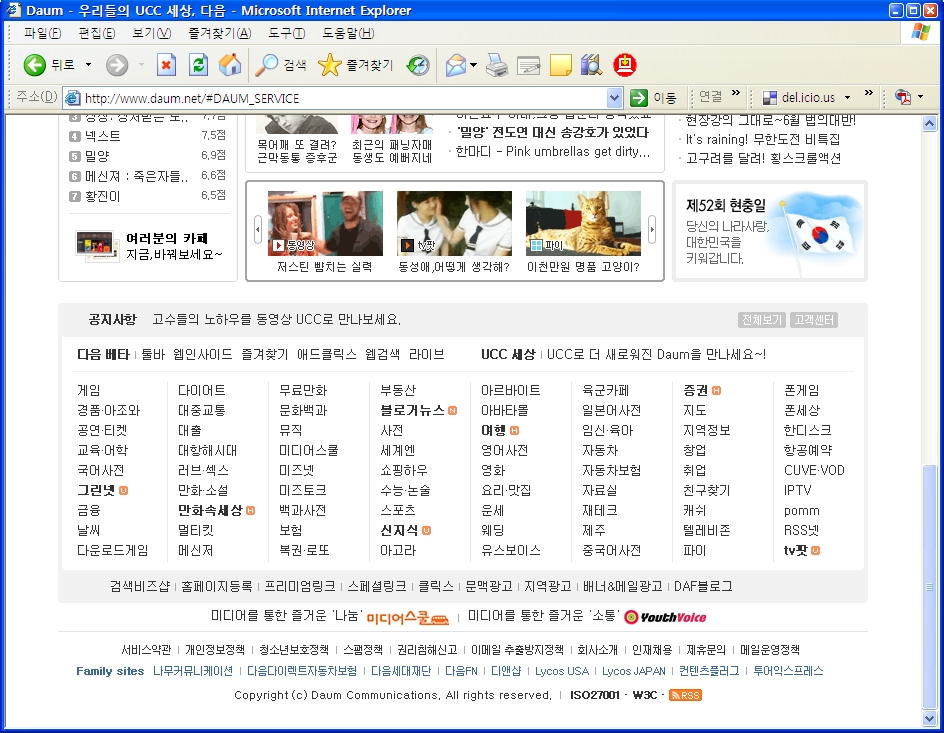Click the Back arrow button
Screen dimensions: 944x733
point(34,65)
